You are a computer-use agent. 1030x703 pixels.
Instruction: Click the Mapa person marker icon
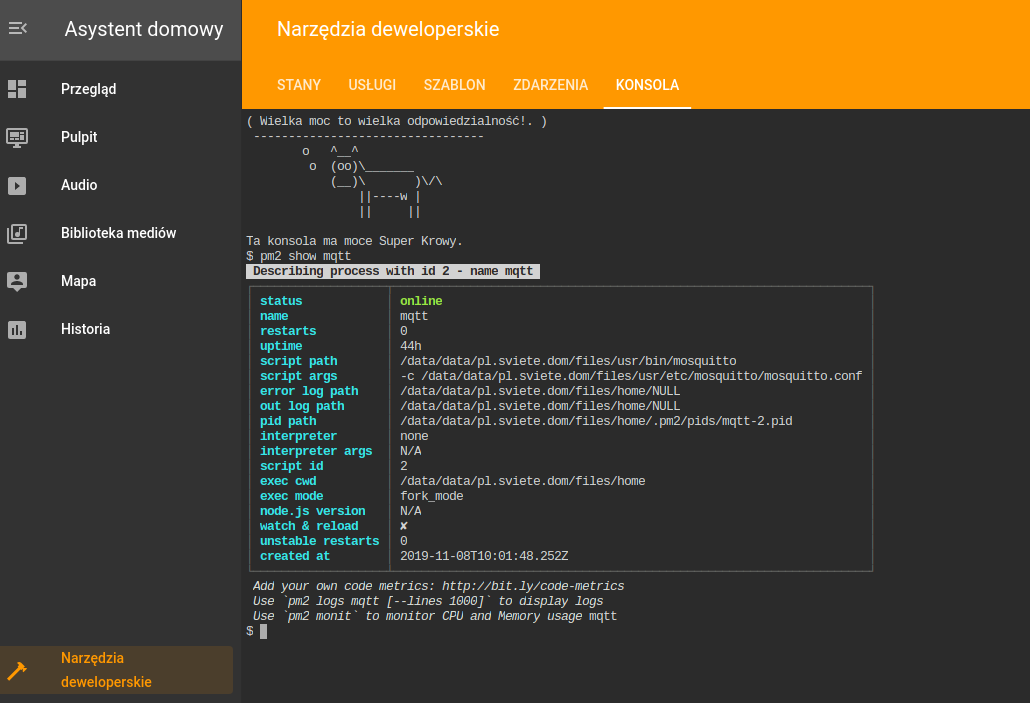(x=17, y=281)
